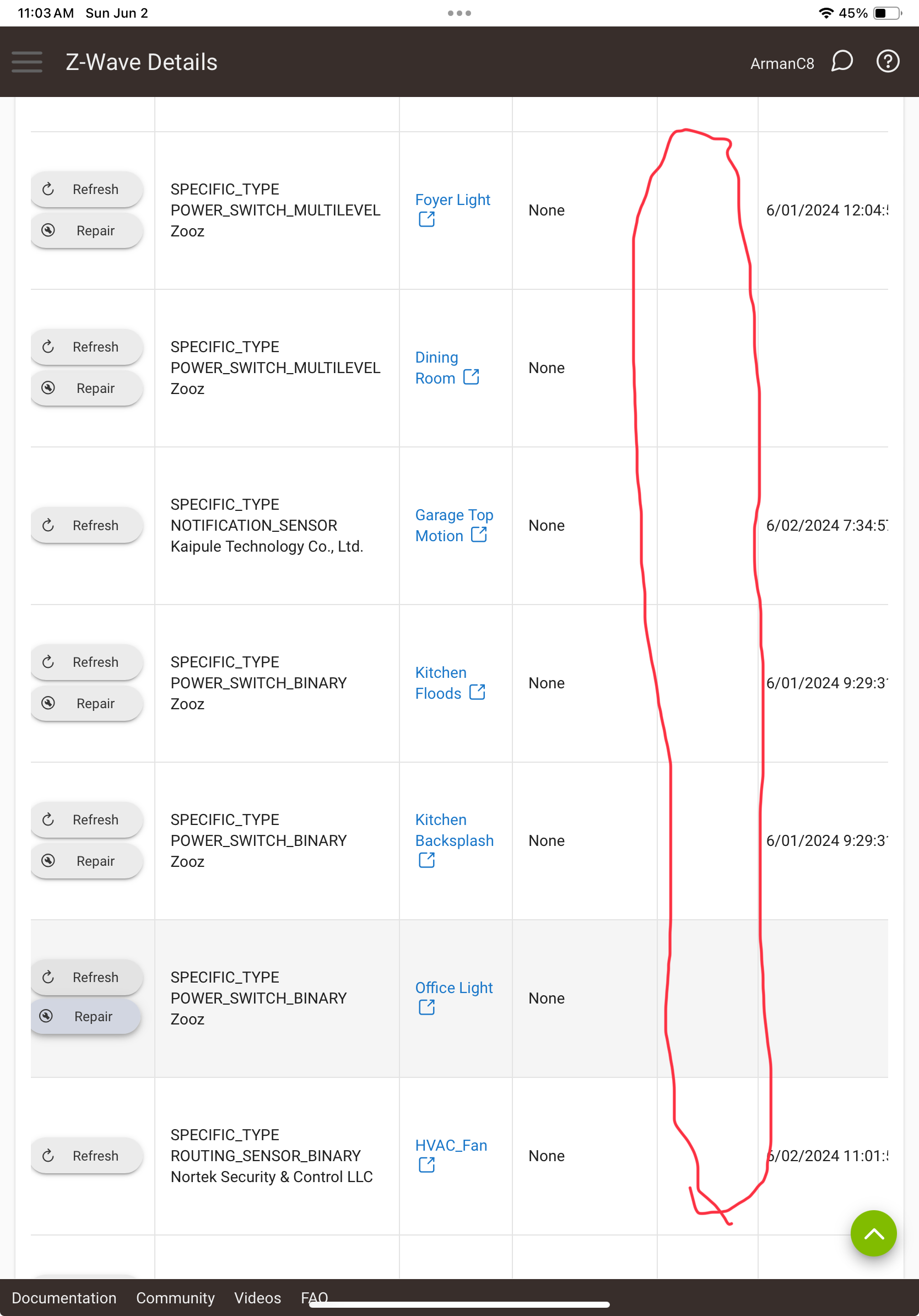Open Foyer Light external link icon
Image resolution: width=919 pixels, height=1316 pixels.
(426, 219)
